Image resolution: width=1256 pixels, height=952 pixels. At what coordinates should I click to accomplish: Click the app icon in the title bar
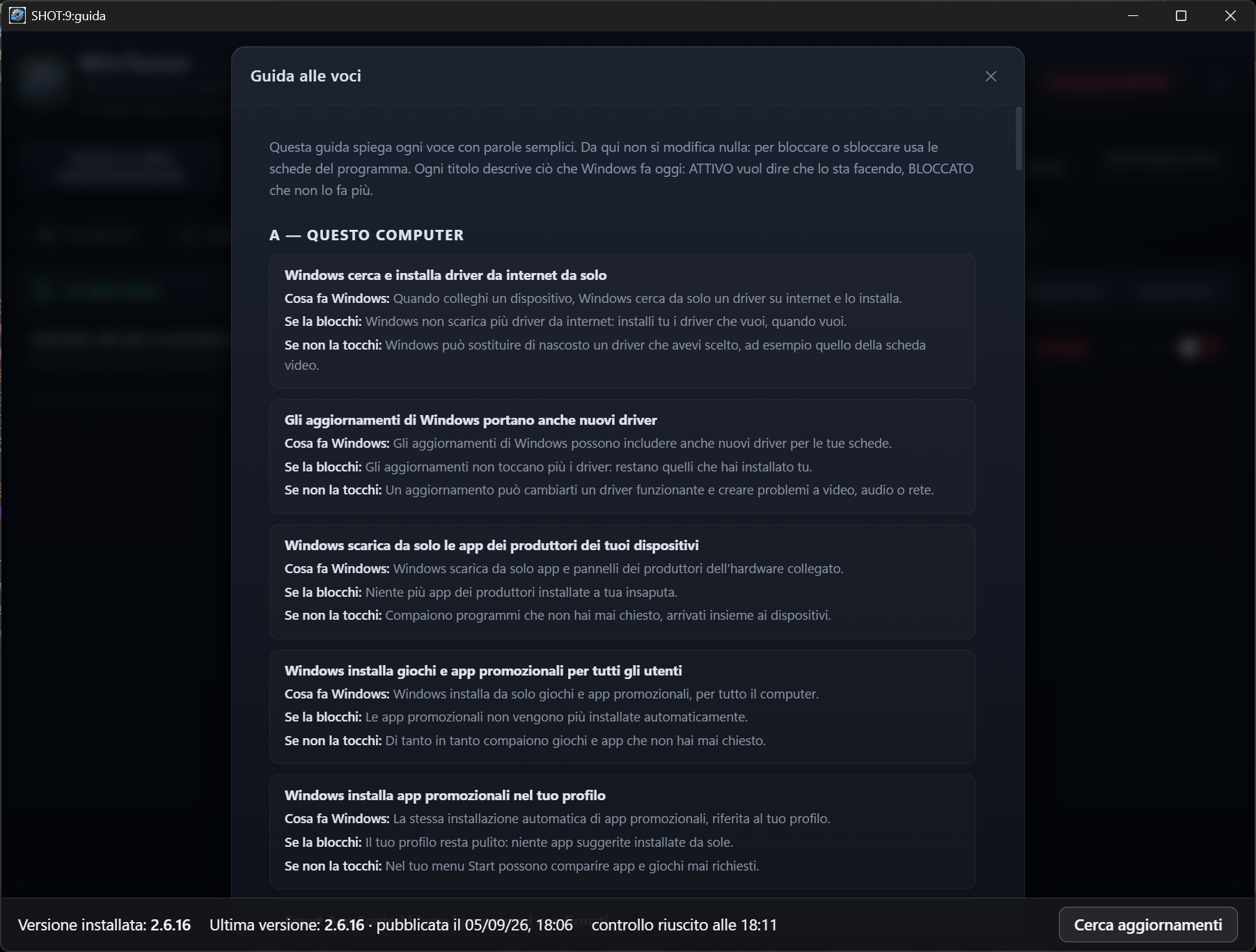coord(17,15)
